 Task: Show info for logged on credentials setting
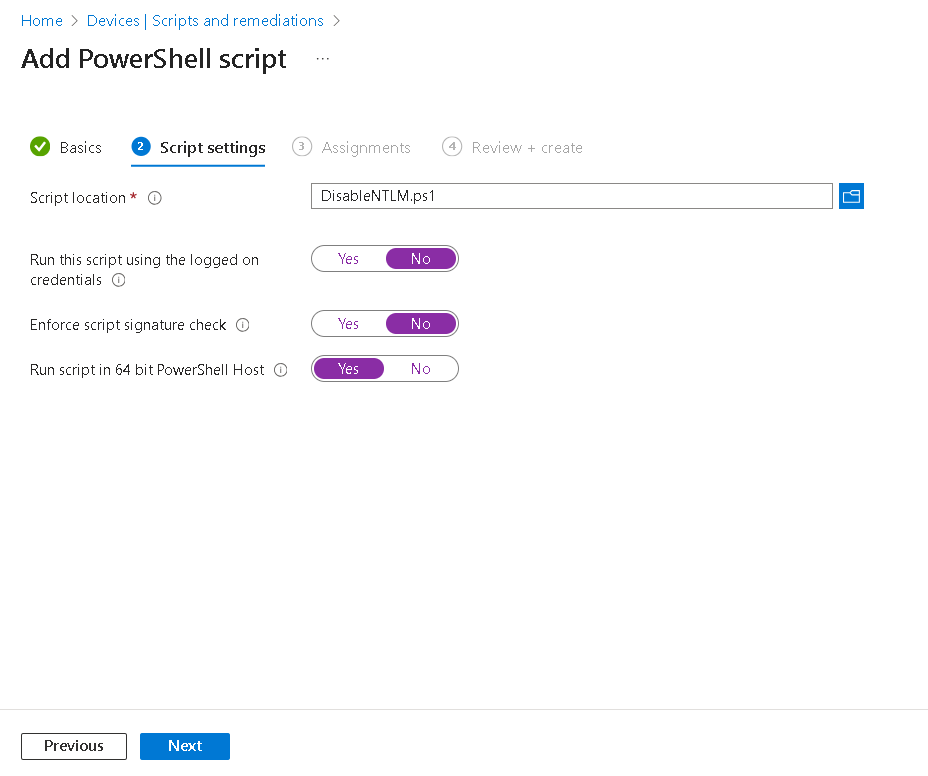[x=118, y=280]
